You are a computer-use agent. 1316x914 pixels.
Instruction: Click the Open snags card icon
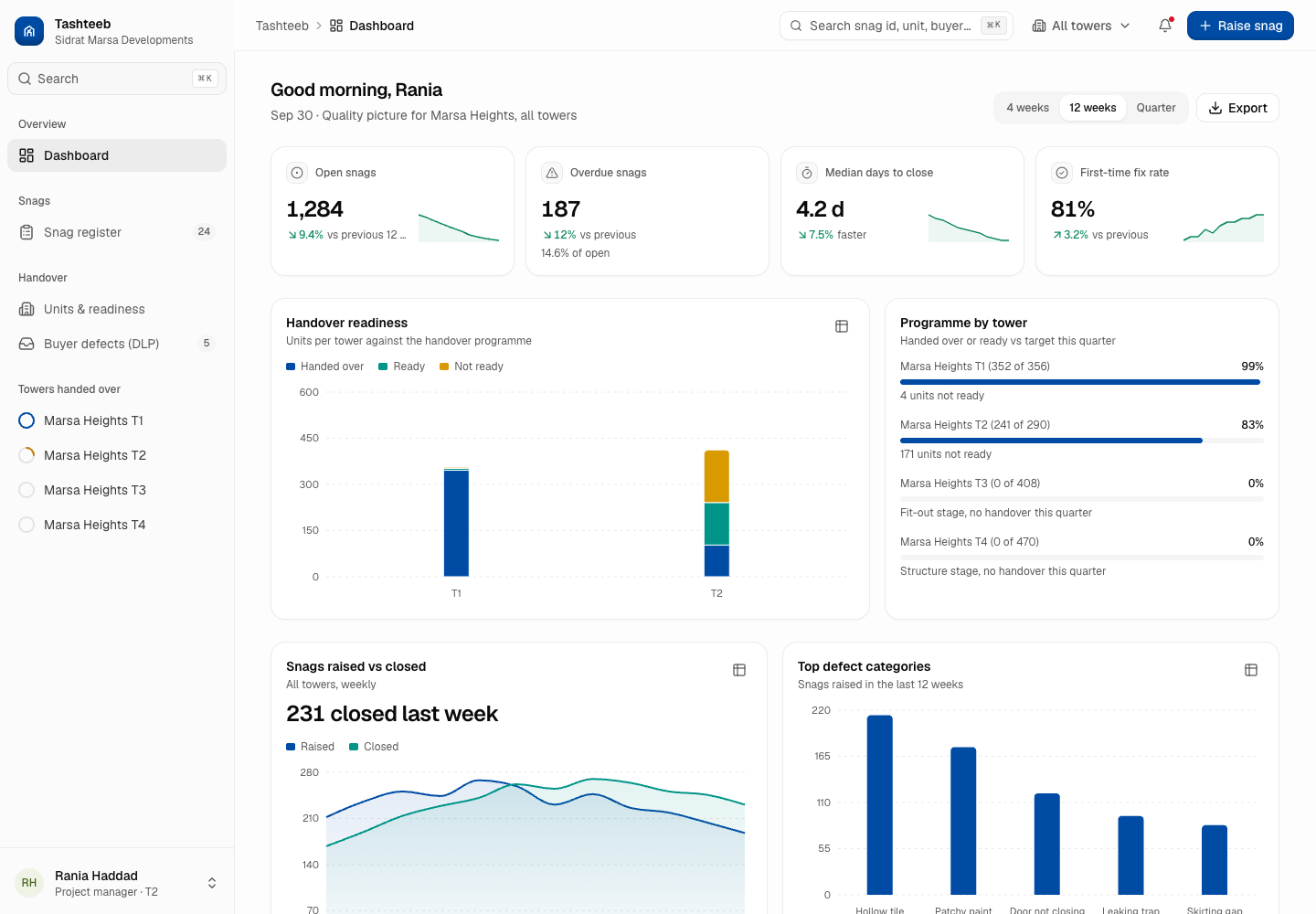[297, 173]
